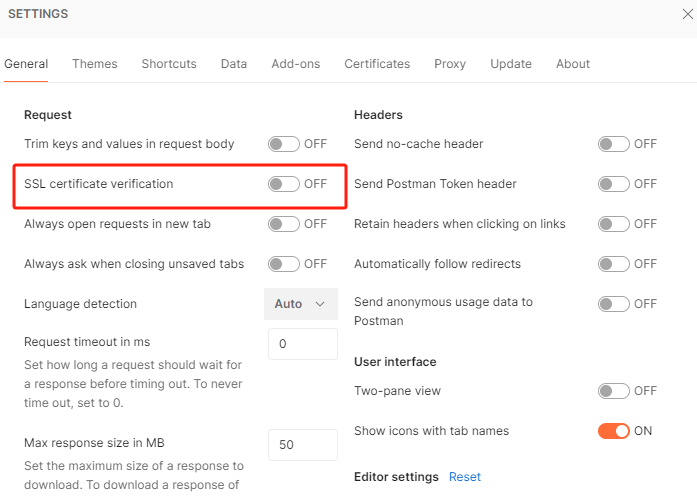Screen dimensions: 697x496
Task: Enable Automatically follow redirects
Action: [x=614, y=264]
